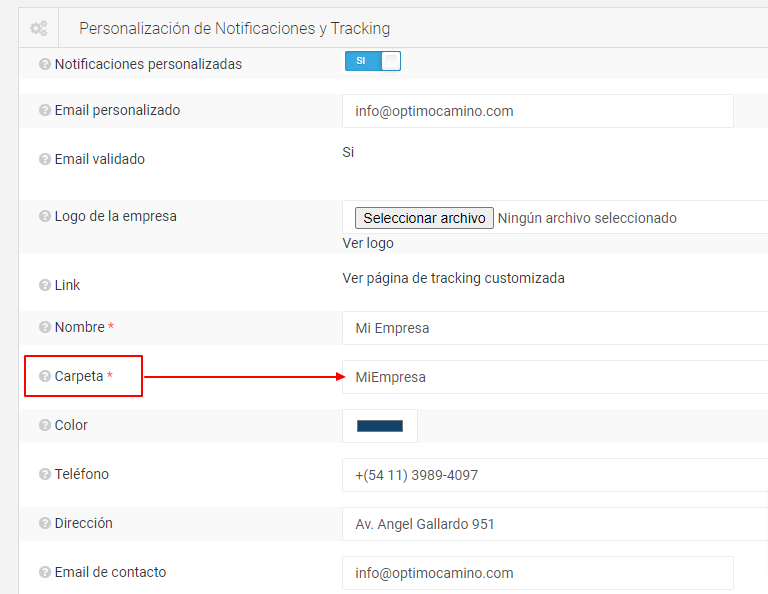Click help icon beside Notificaciones personalizadas
Viewport: 768px width, 594px height.
45,64
